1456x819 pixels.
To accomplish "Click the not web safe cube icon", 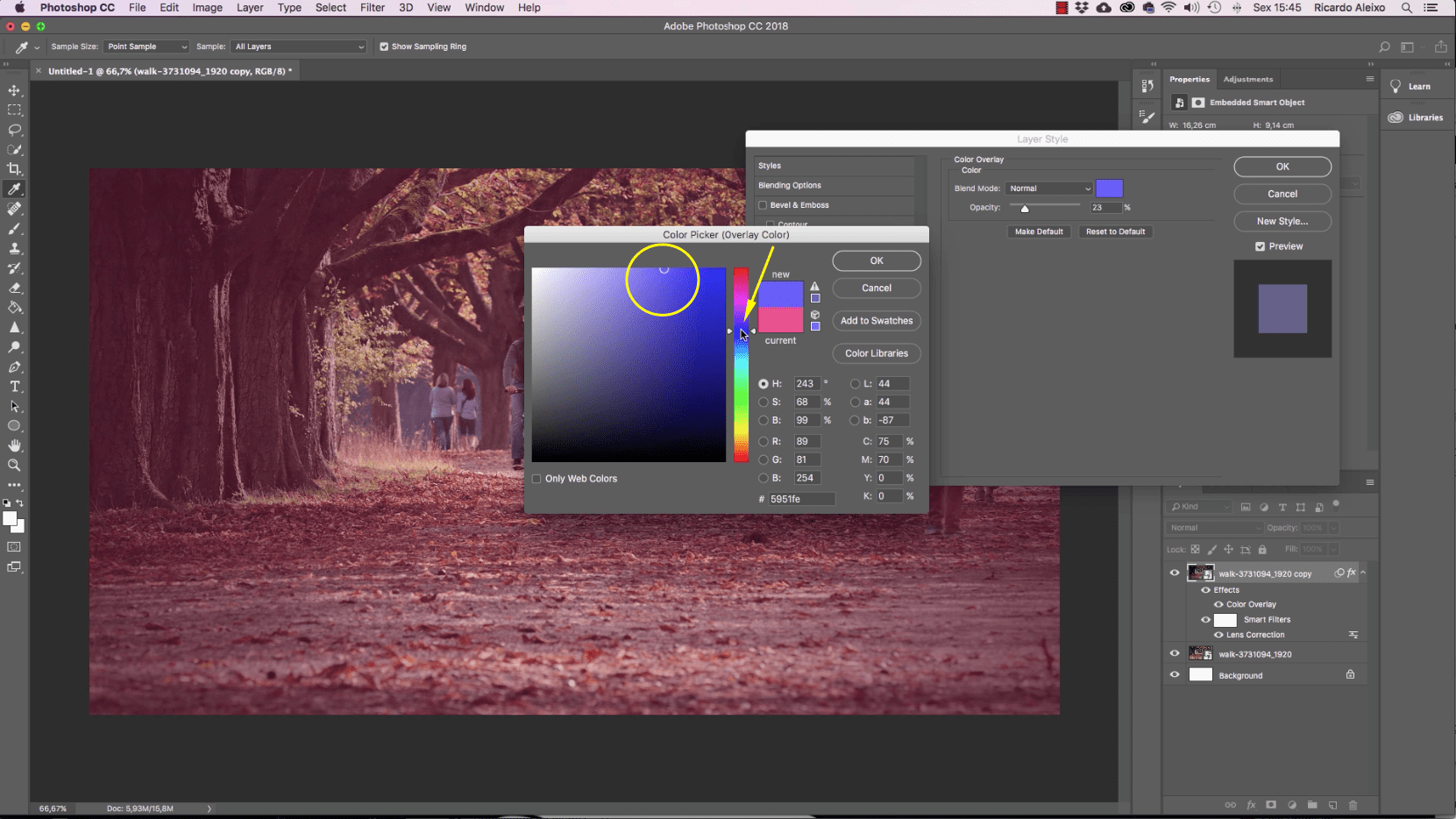I will coord(814,315).
